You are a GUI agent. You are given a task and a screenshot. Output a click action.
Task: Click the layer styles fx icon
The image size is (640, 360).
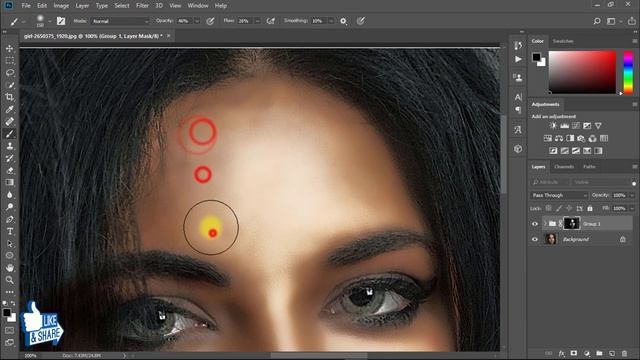click(562, 353)
